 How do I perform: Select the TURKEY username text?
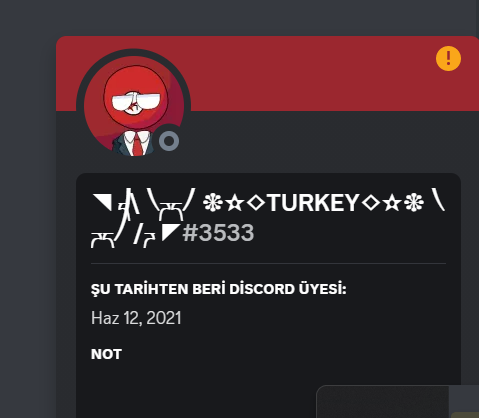[313, 203]
